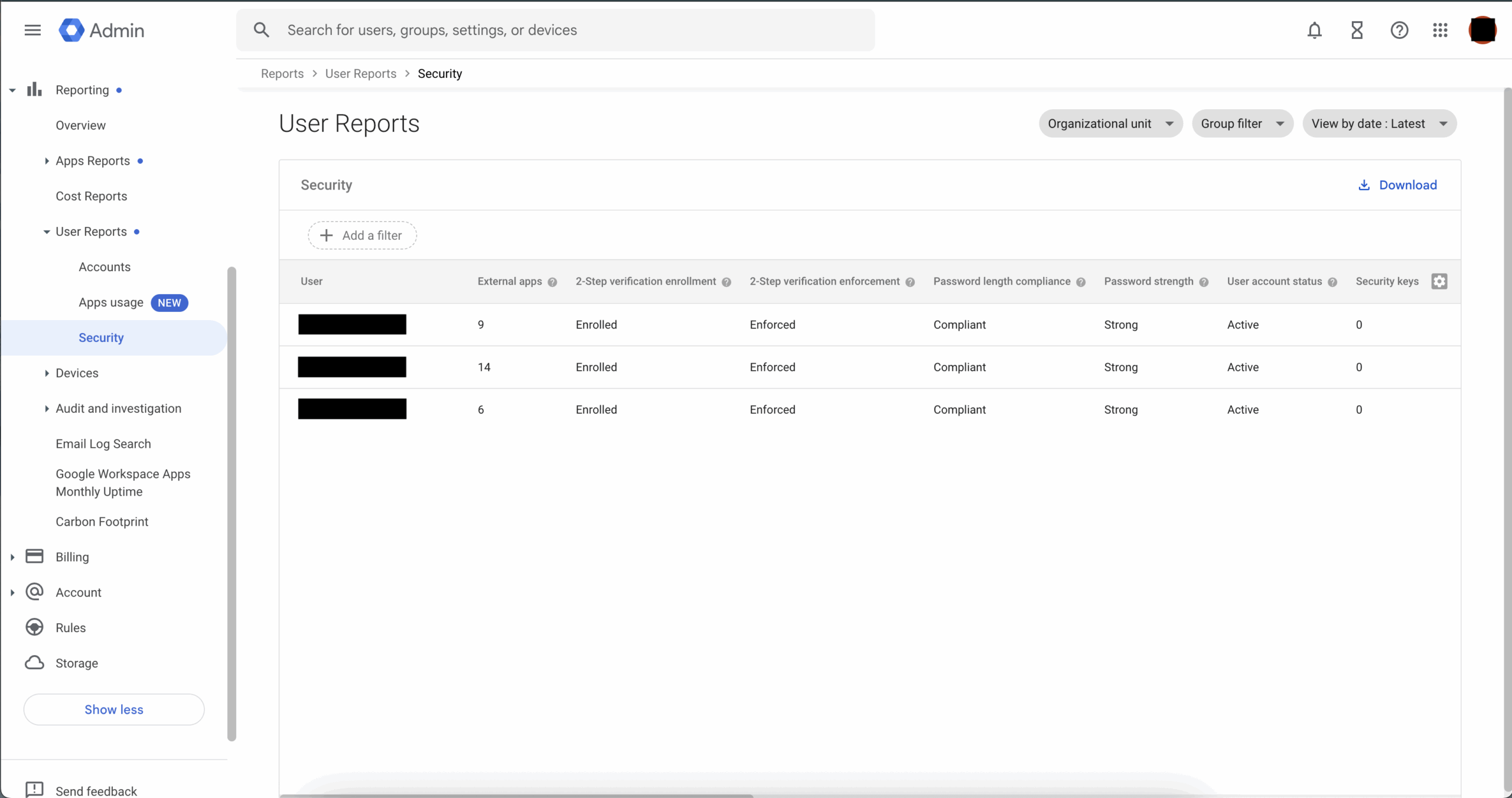1512x798 pixels.
Task: Click the Show less button
Action: pos(114,709)
